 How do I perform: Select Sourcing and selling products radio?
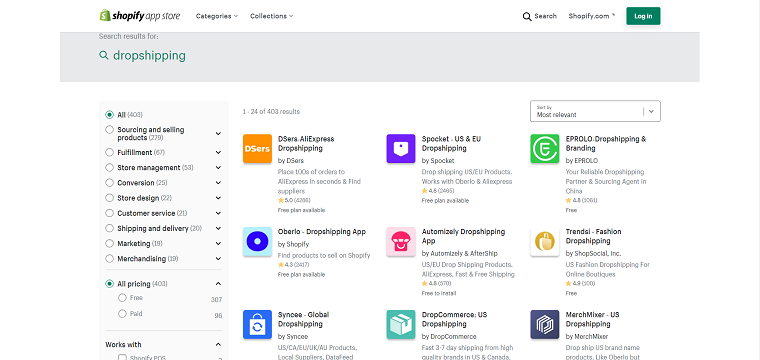[x=110, y=130]
